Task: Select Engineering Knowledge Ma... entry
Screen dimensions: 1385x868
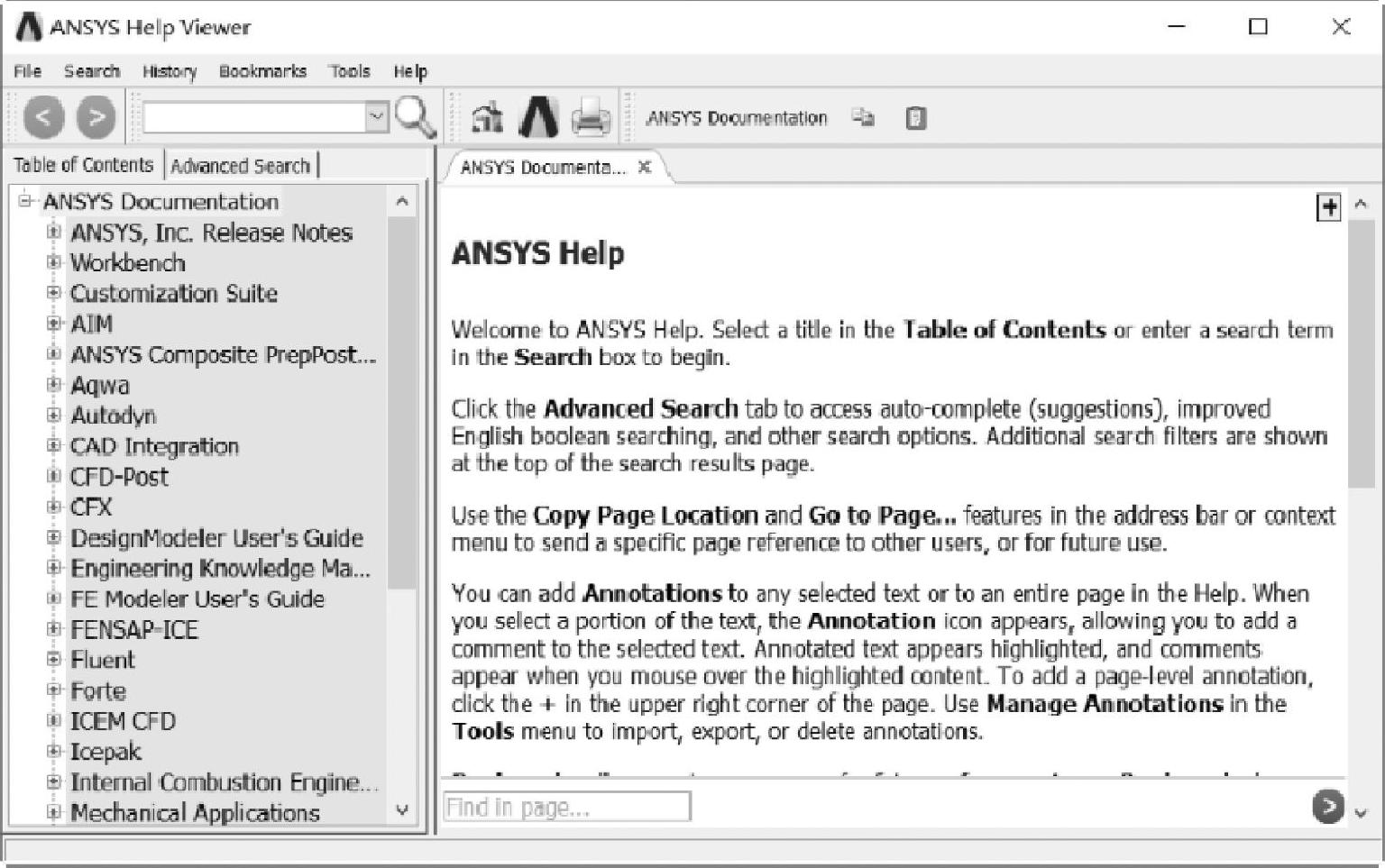Action: coord(220,569)
